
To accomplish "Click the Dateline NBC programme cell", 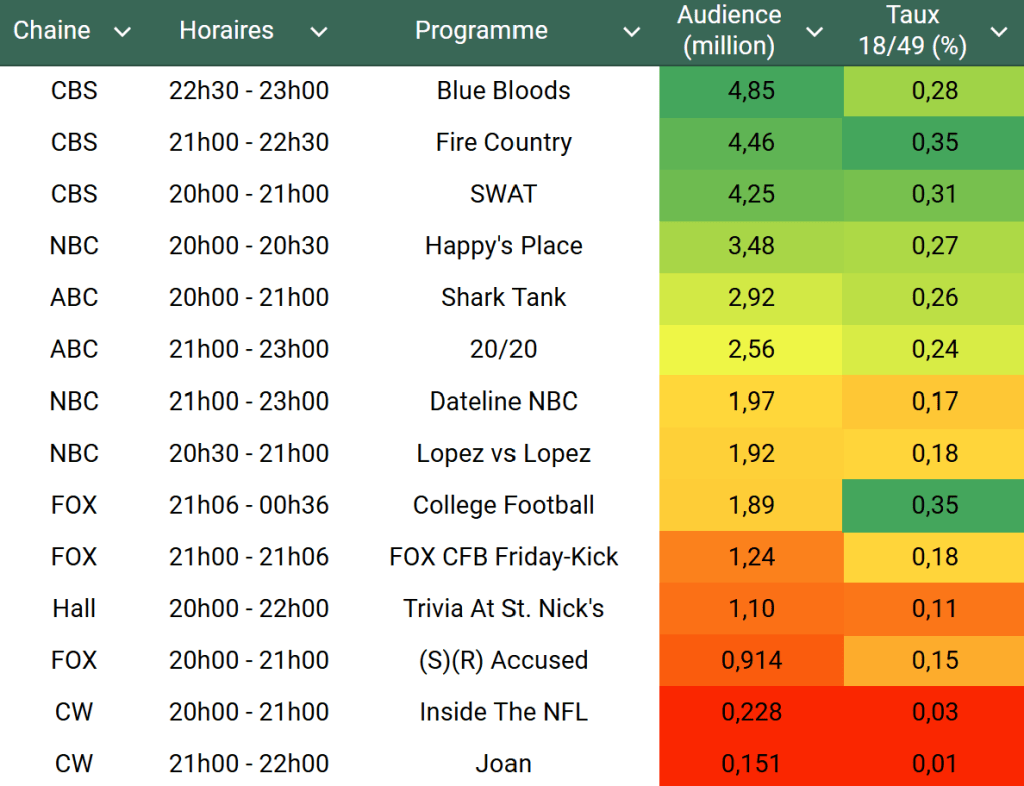I will point(503,401).
